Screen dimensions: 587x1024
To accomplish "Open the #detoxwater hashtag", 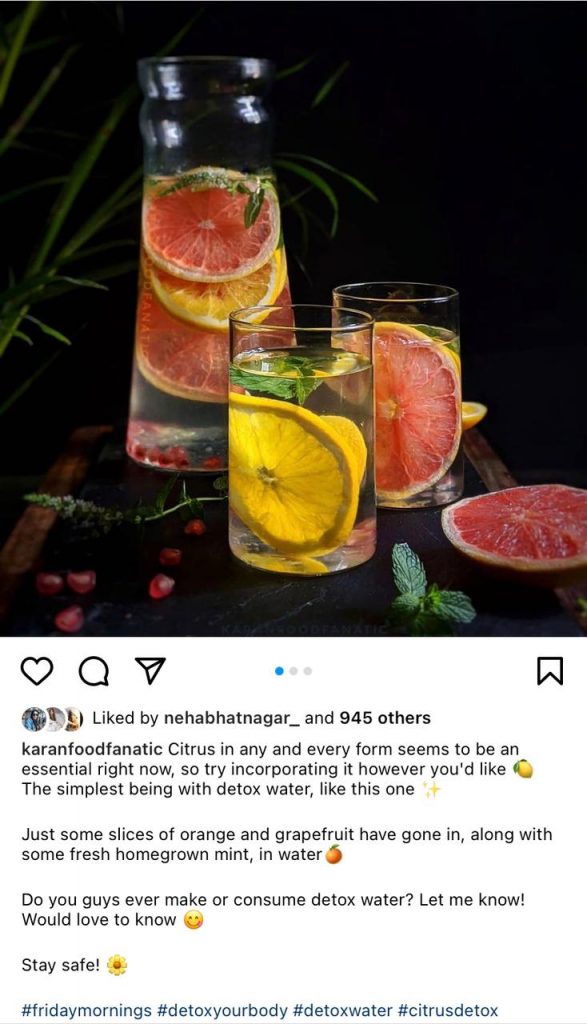I will coord(343,1010).
